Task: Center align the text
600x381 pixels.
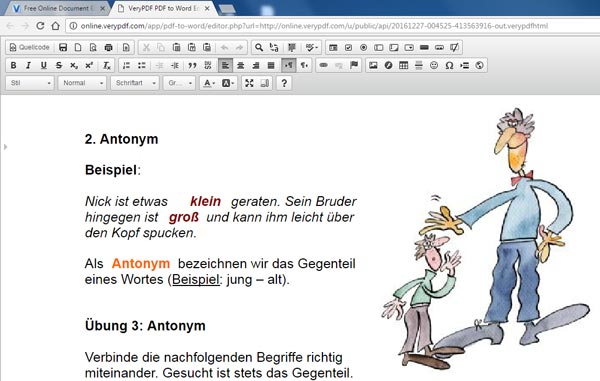Action: tap(241, 65)
